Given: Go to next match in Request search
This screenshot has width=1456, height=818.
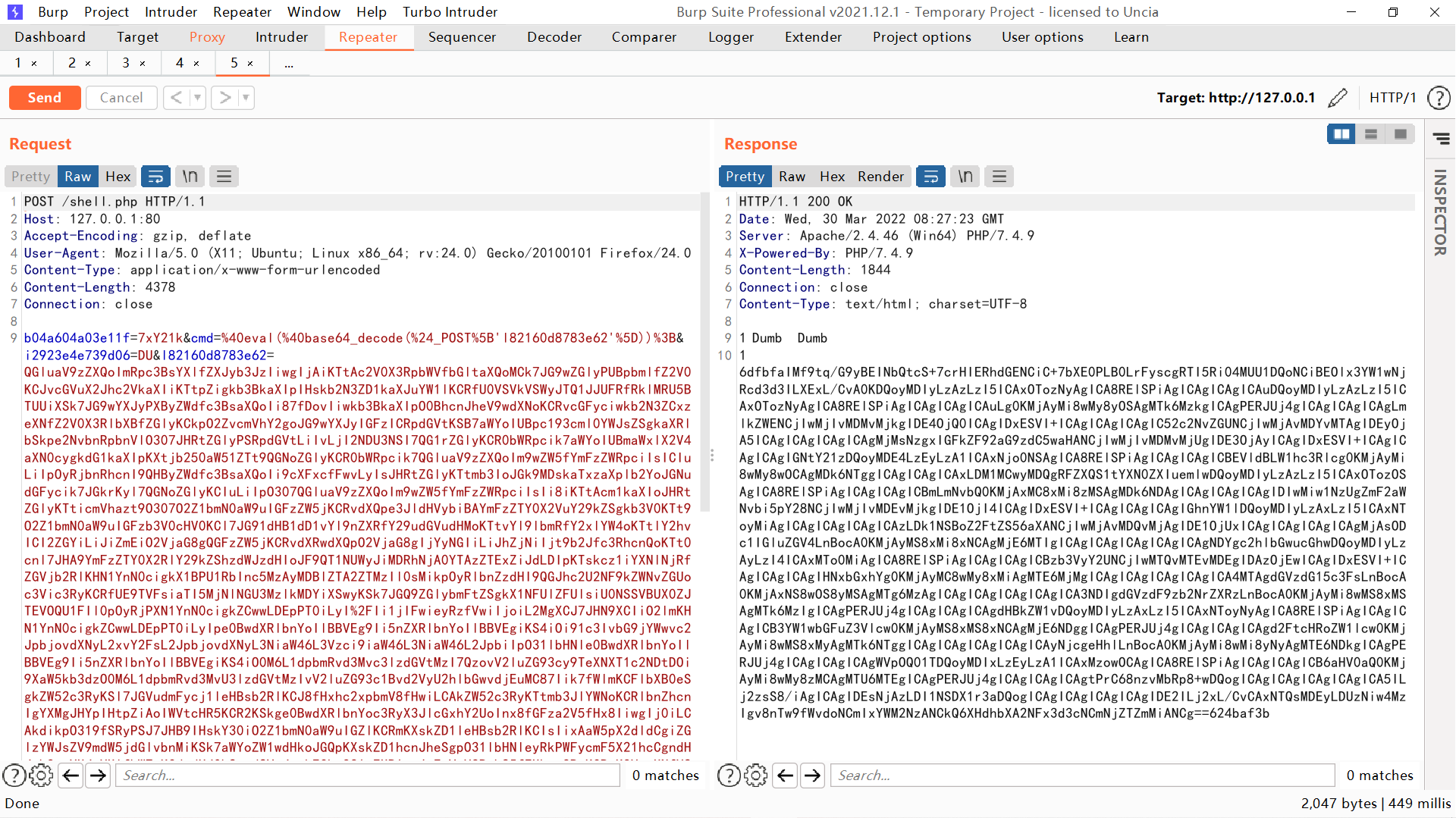Looking at the screenshot, I should point(98,776).
